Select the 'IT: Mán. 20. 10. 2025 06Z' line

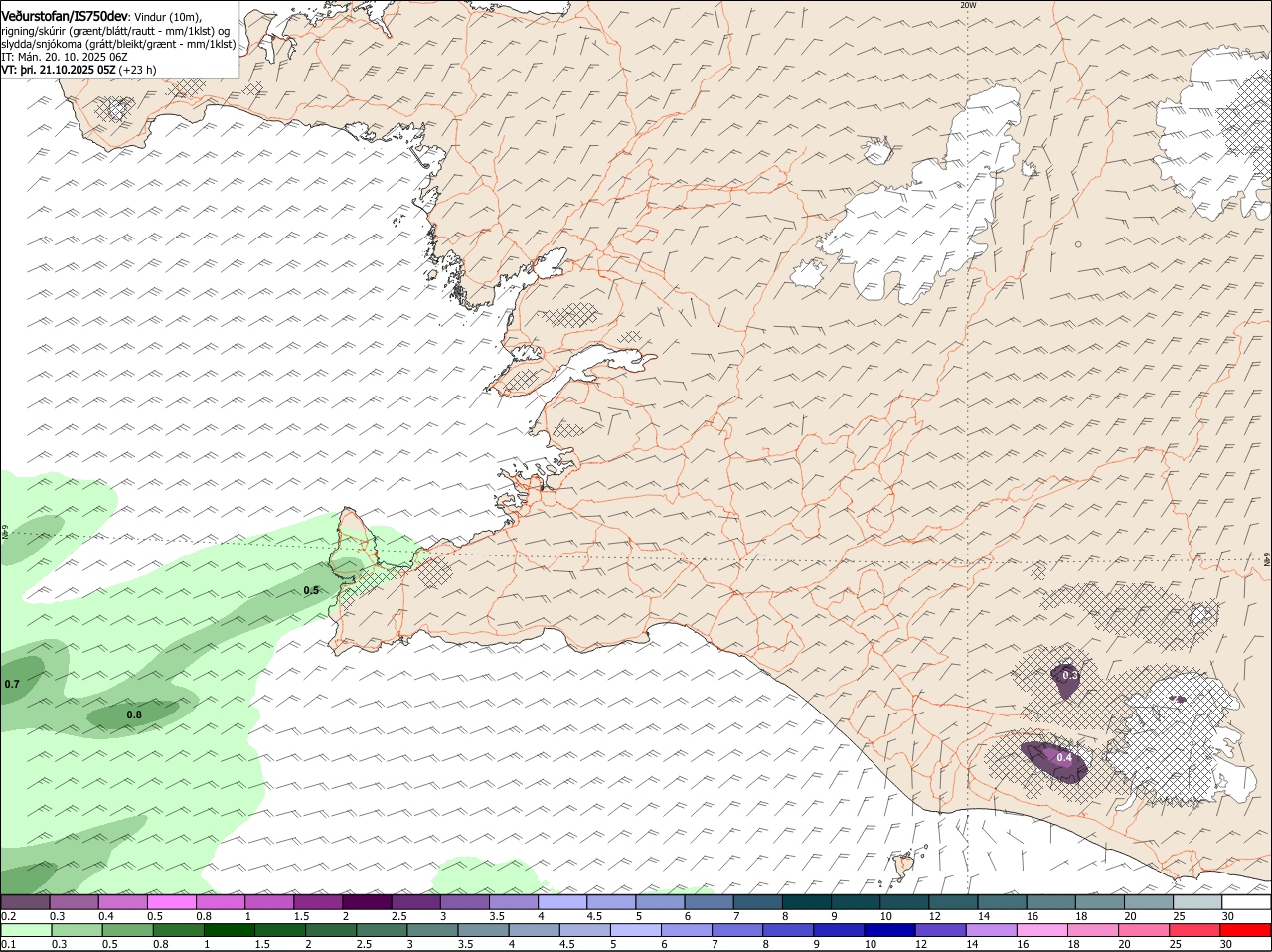pos(64,57)
